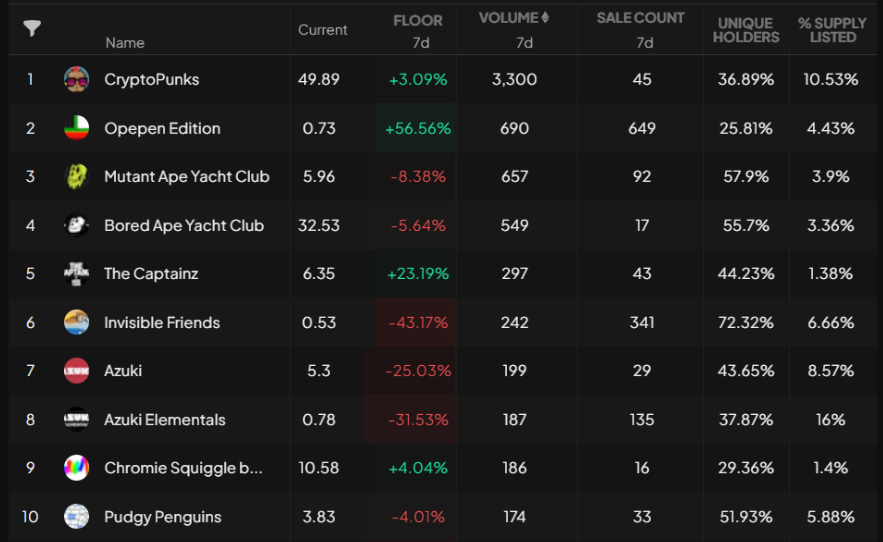Click the +23.19% floor change cell
This screenshot has height=542, width=883.
(x=418, y=274)
